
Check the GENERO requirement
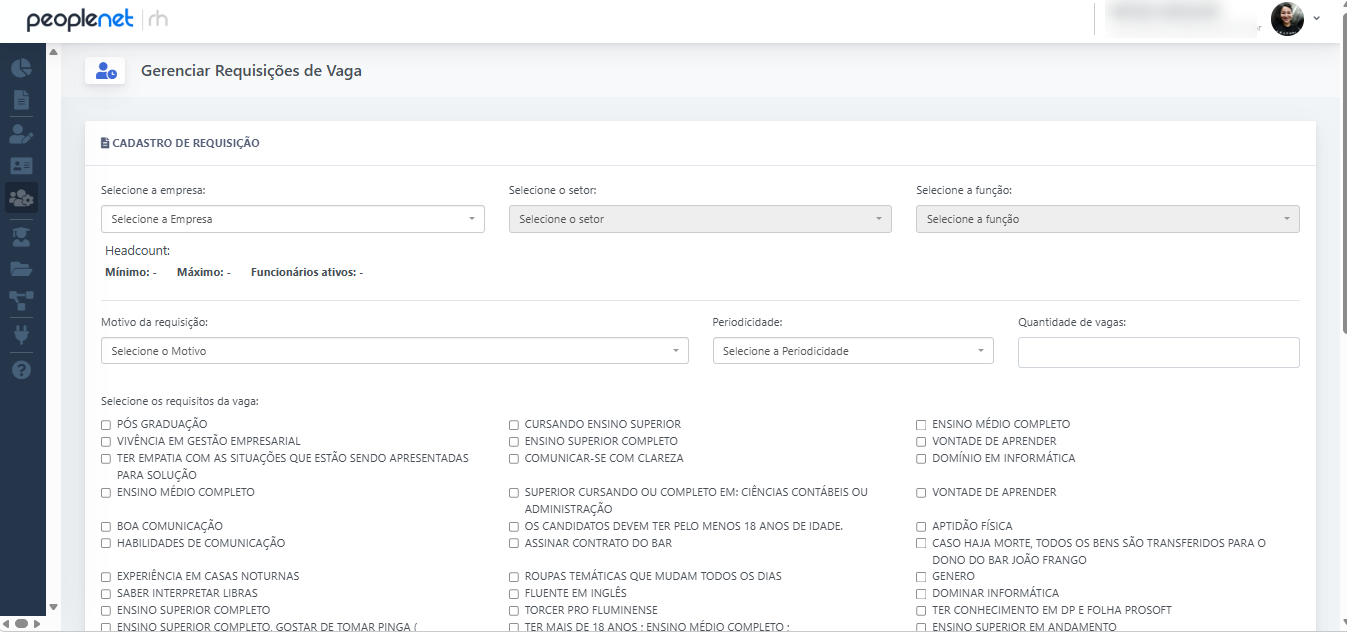[x=921, y=577]
